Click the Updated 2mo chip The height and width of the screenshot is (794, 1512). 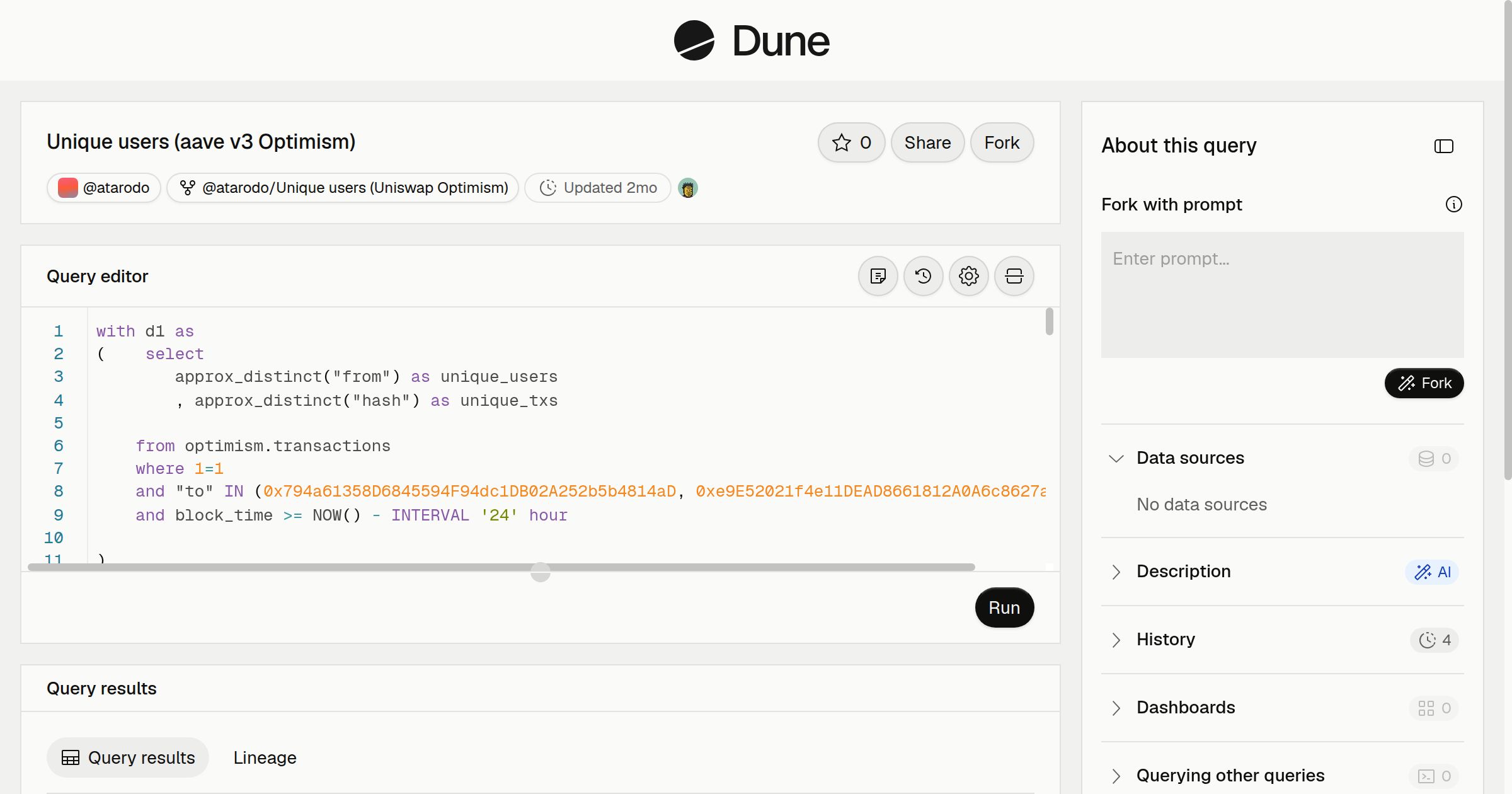(x=597, y=188)
